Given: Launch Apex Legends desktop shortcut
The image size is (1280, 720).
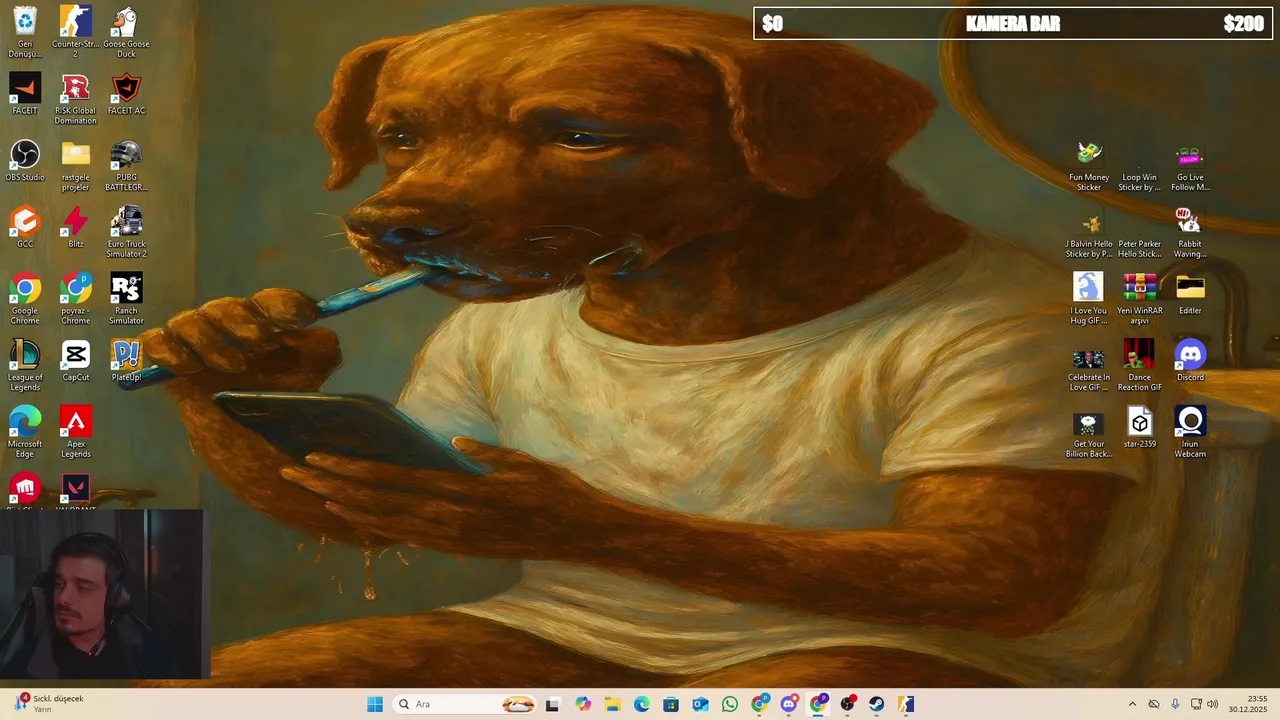Looking at the screenshot, I should pyautogui.click(x=75, y=432).
